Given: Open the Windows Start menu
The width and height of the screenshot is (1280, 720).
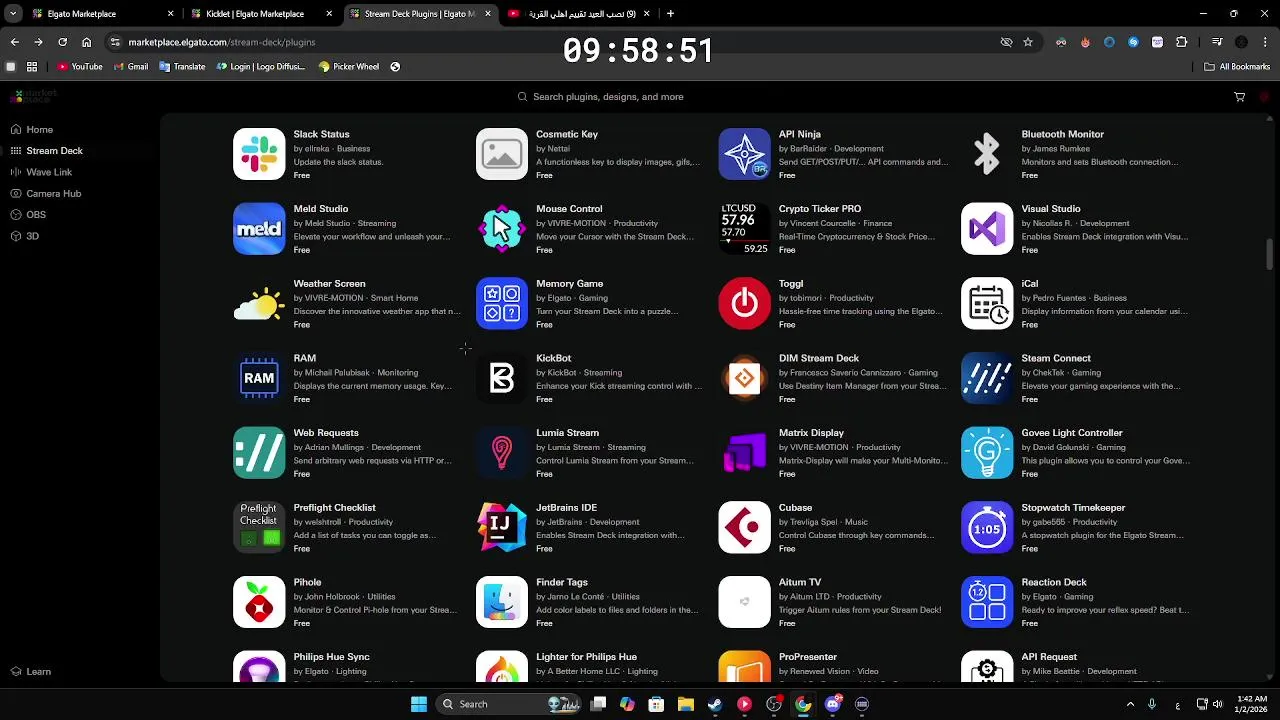Looking at the screenshot, I should (419, 704).
